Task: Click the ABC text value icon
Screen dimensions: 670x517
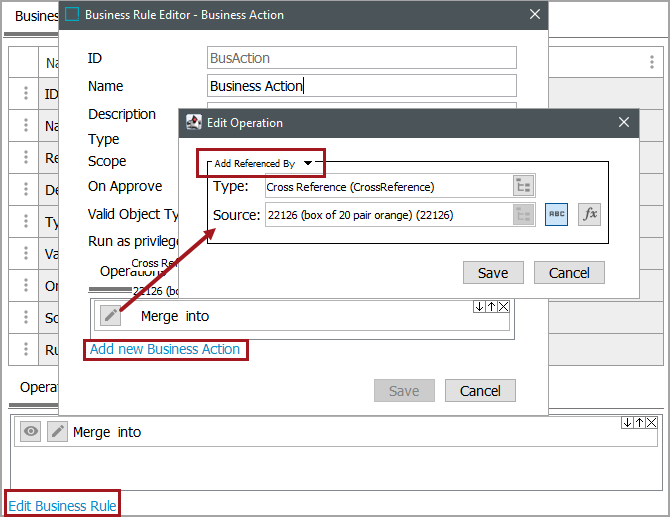Action: click(x=556, y=214)
